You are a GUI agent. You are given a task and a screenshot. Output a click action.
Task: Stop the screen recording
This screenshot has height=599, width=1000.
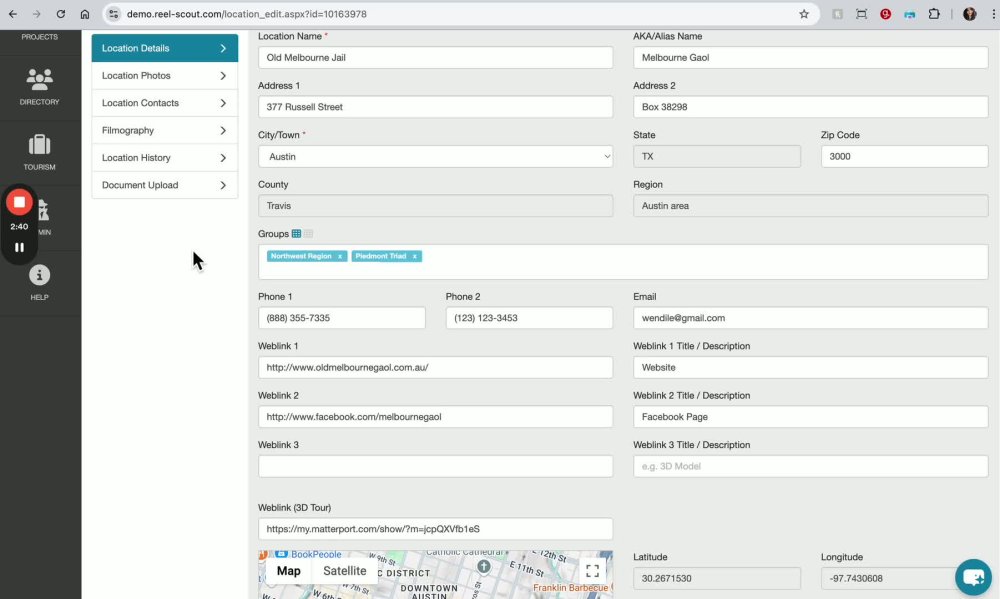tap(19, 202)
